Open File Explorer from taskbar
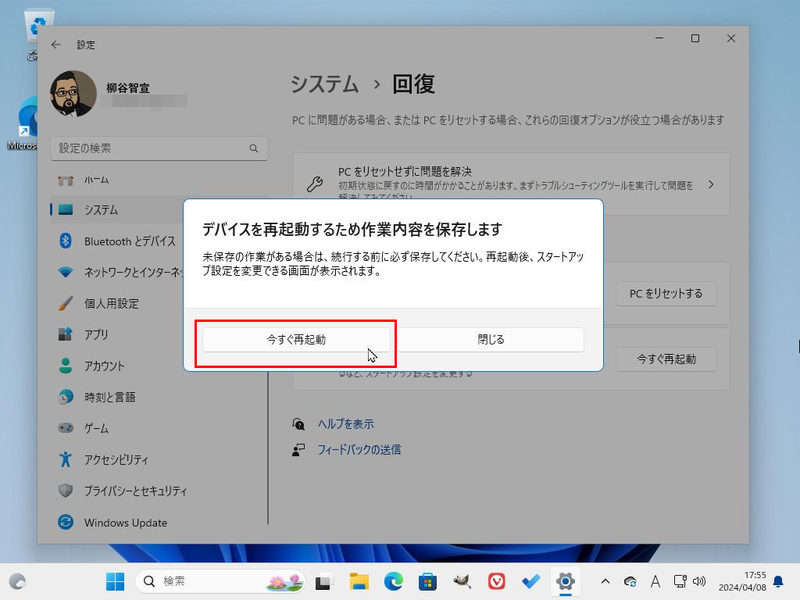 point(359,582)
